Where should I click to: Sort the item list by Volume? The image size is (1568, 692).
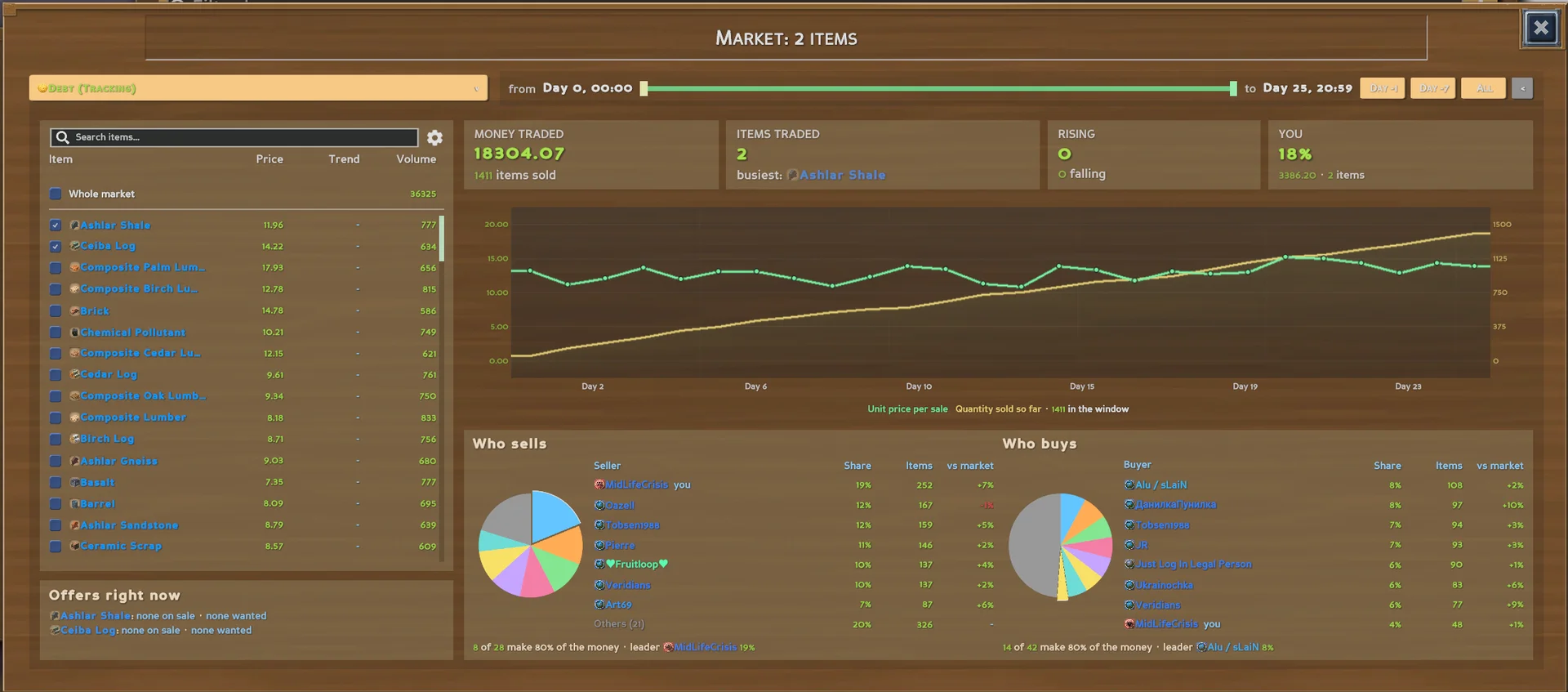coord(416,159)
